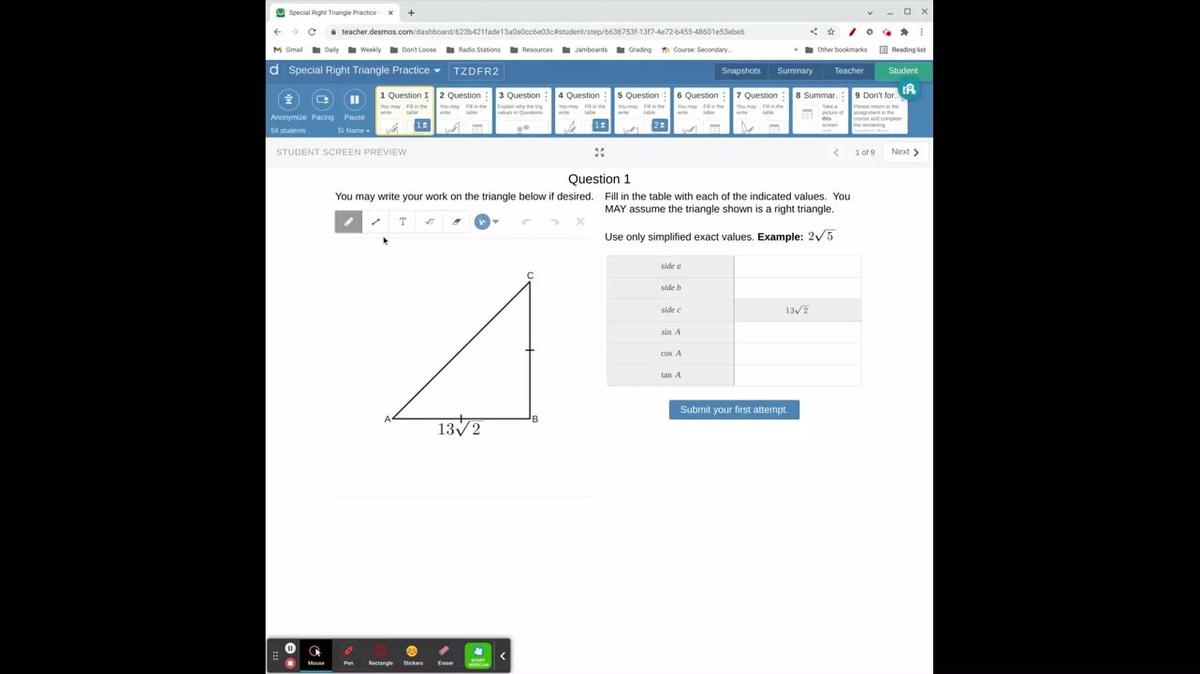Open the sketch color dropdown arrow
This screenshot has height=674, width=1200.
494,221
